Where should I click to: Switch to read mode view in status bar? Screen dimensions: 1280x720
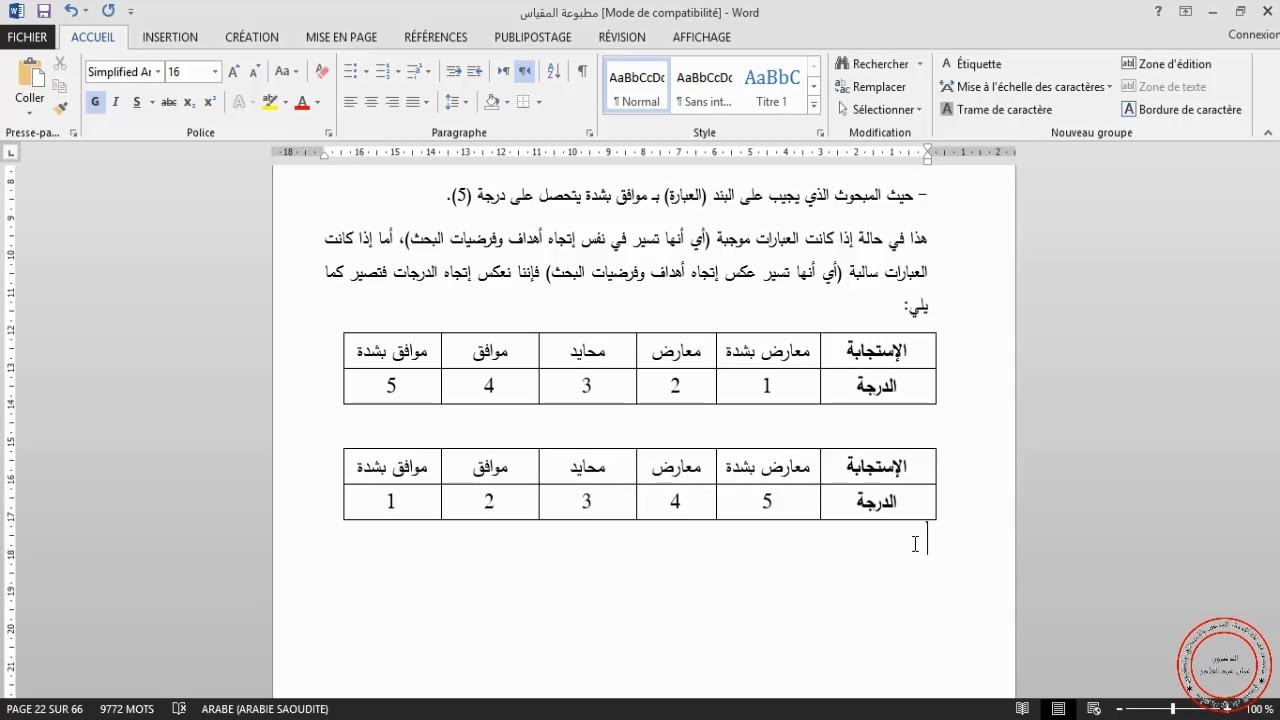(x=1022, y=709)
